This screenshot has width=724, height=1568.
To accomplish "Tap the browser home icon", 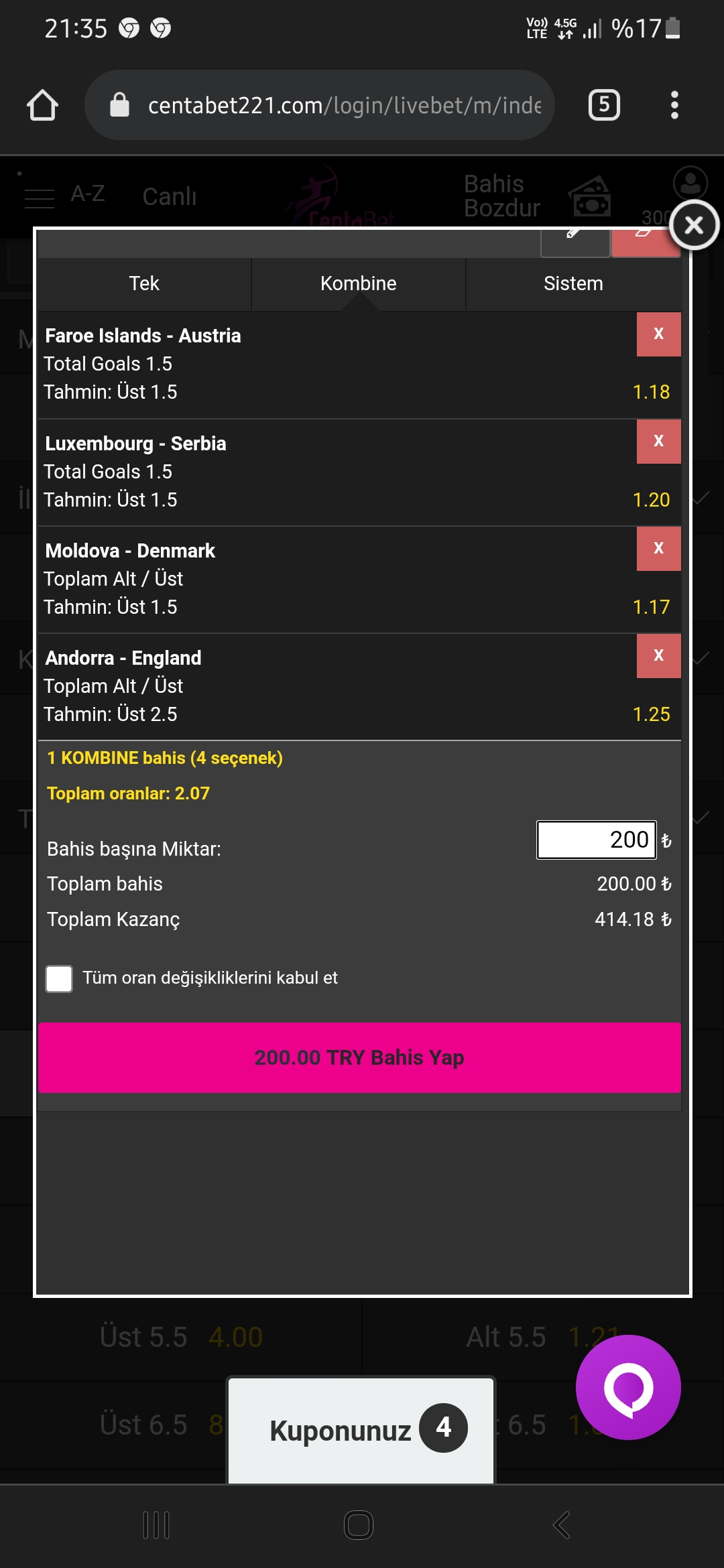I will pyautogui.click(x=42, y=105).
